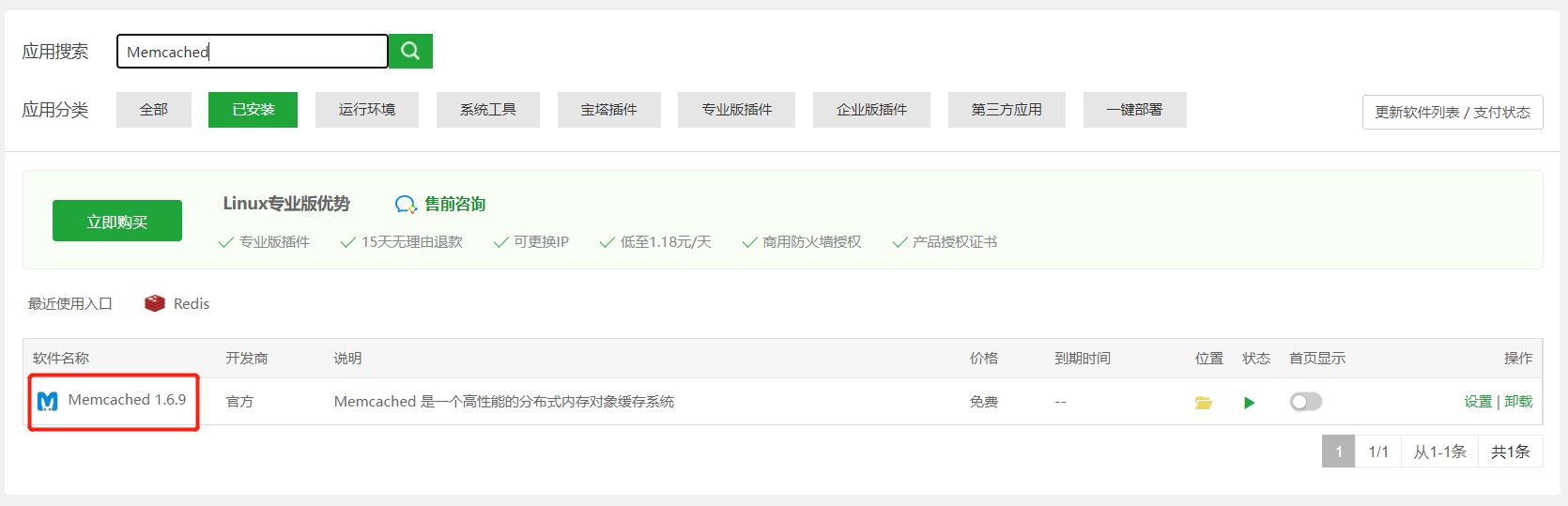The image size is (1568, 506).
Task: Focus the application search input field
Action: tap(252, 51)
